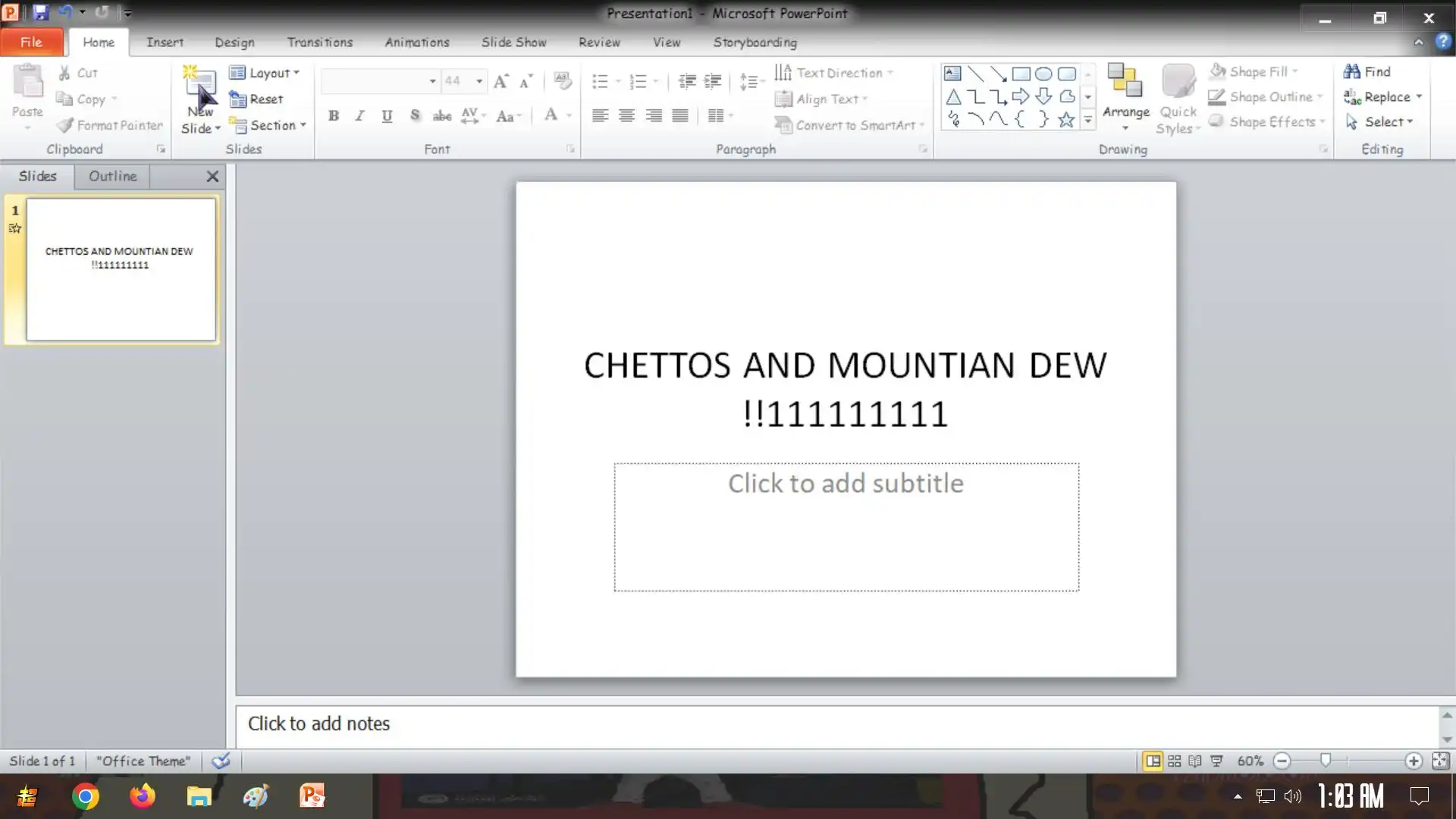Click the Fit slide to window icon
This screenshot has height=819, width=1456.
point(1439,761)
